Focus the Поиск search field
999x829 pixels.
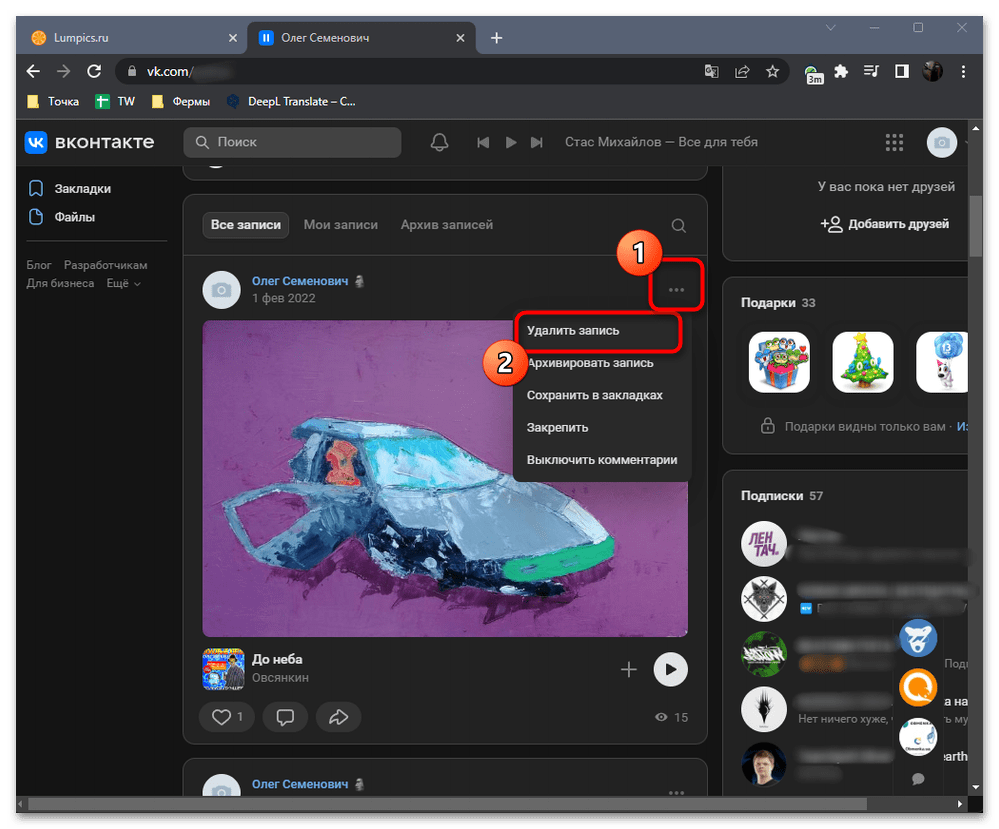[292, 142]
